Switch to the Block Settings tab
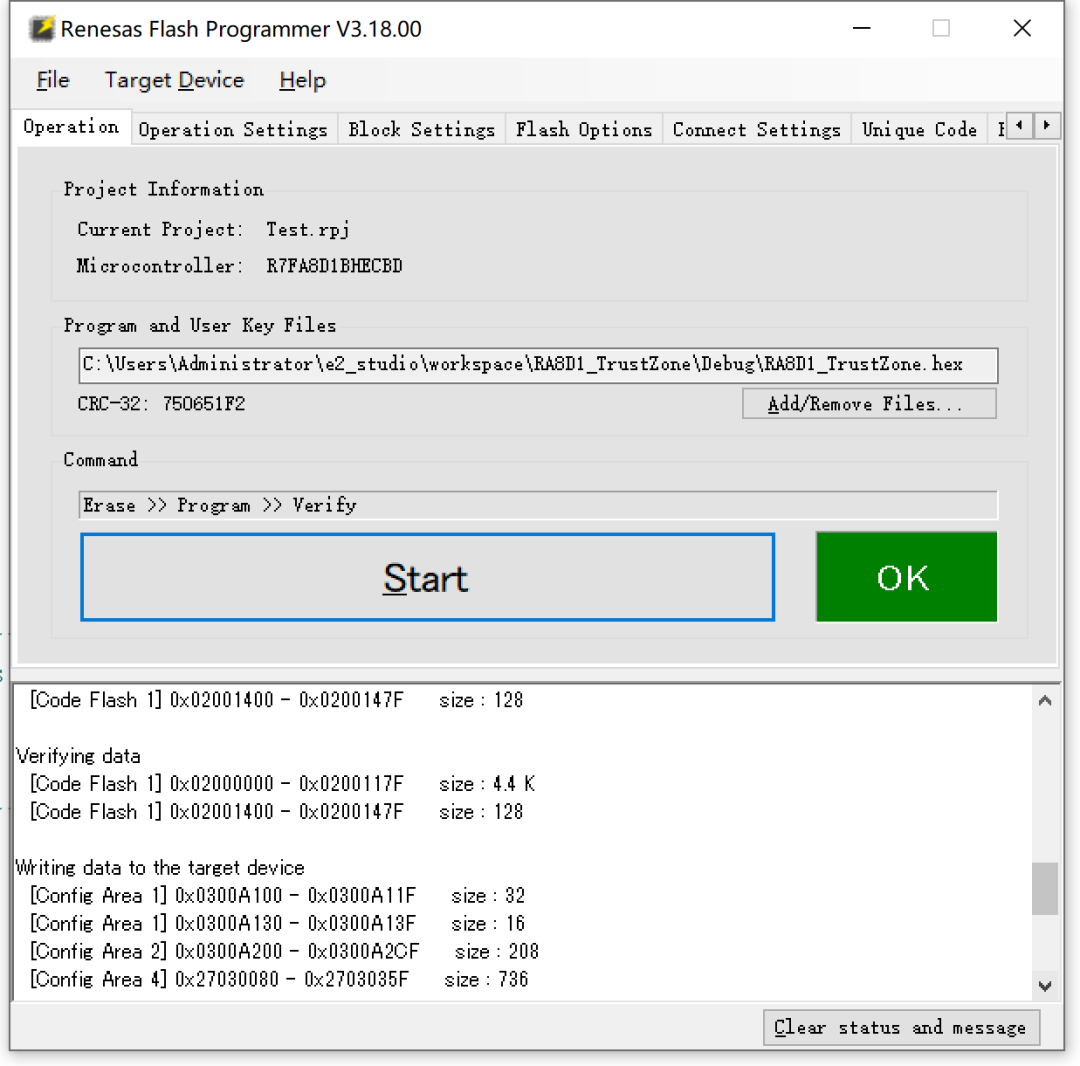The width and height of the screenshot is (1080, 1066). (x=421, y=129)
